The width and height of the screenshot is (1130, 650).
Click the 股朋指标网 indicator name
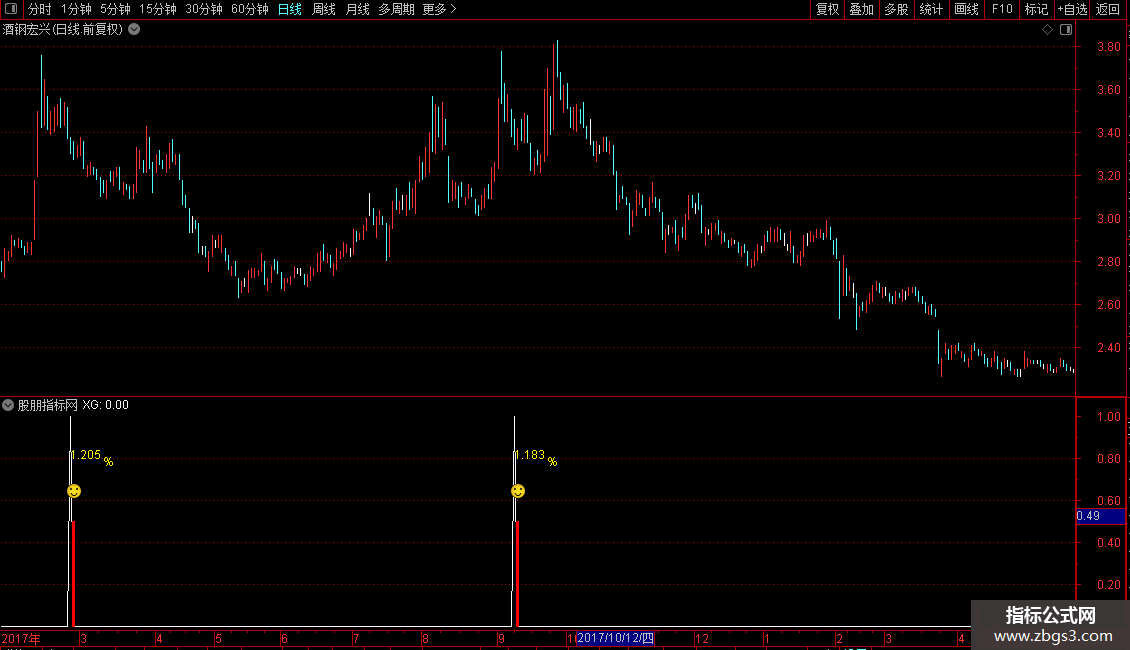click(48, 405)
